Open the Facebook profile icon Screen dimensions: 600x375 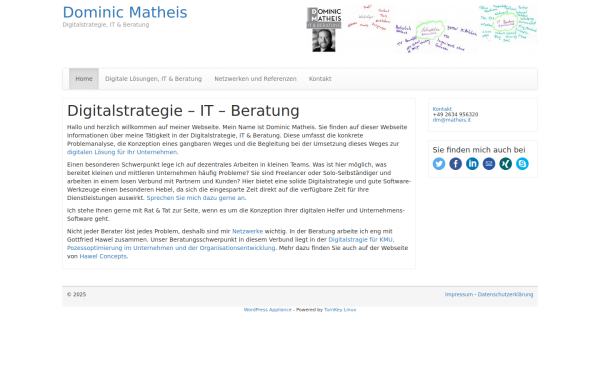click(455, 164)
